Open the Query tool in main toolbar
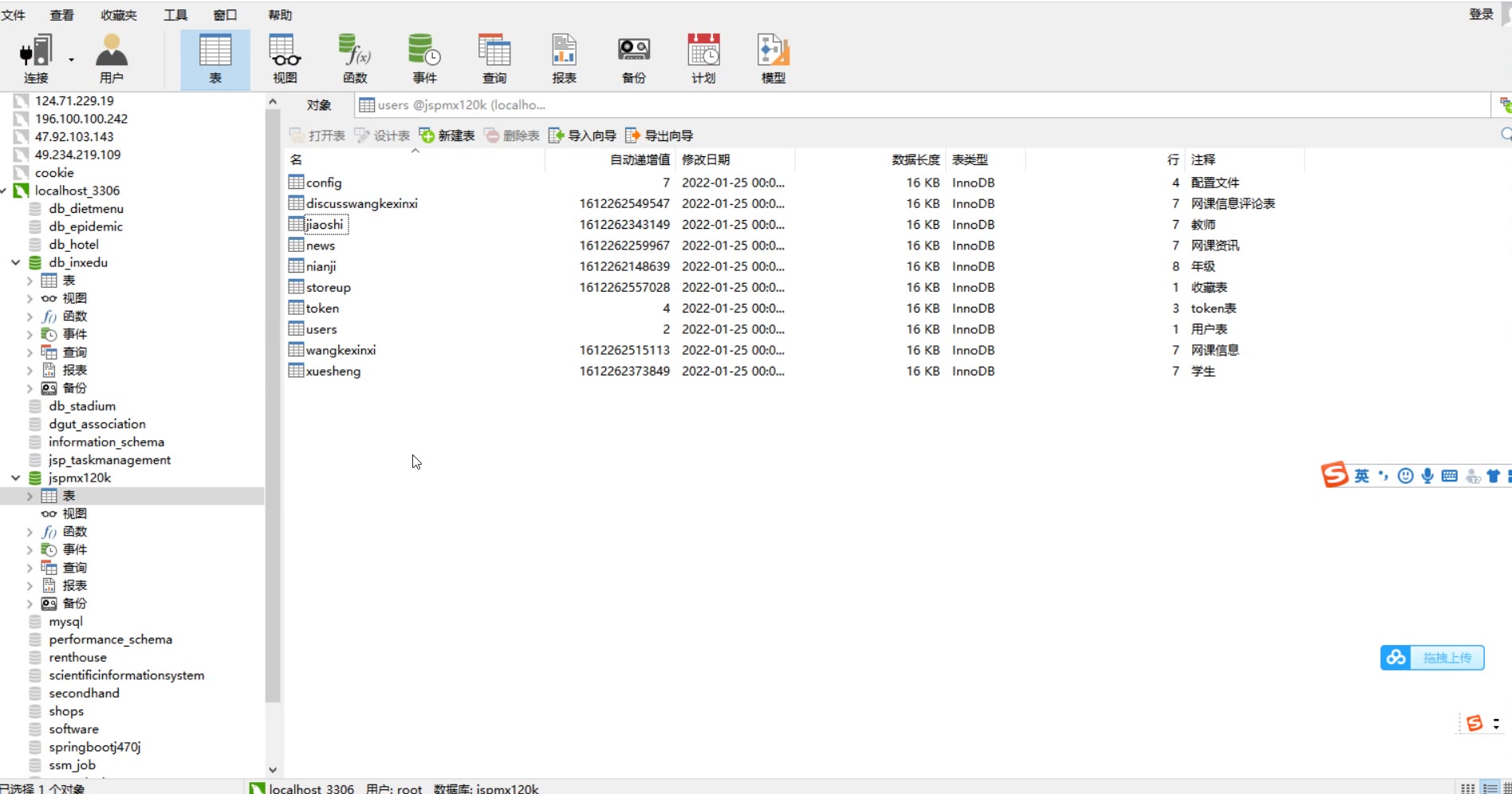 494,60
